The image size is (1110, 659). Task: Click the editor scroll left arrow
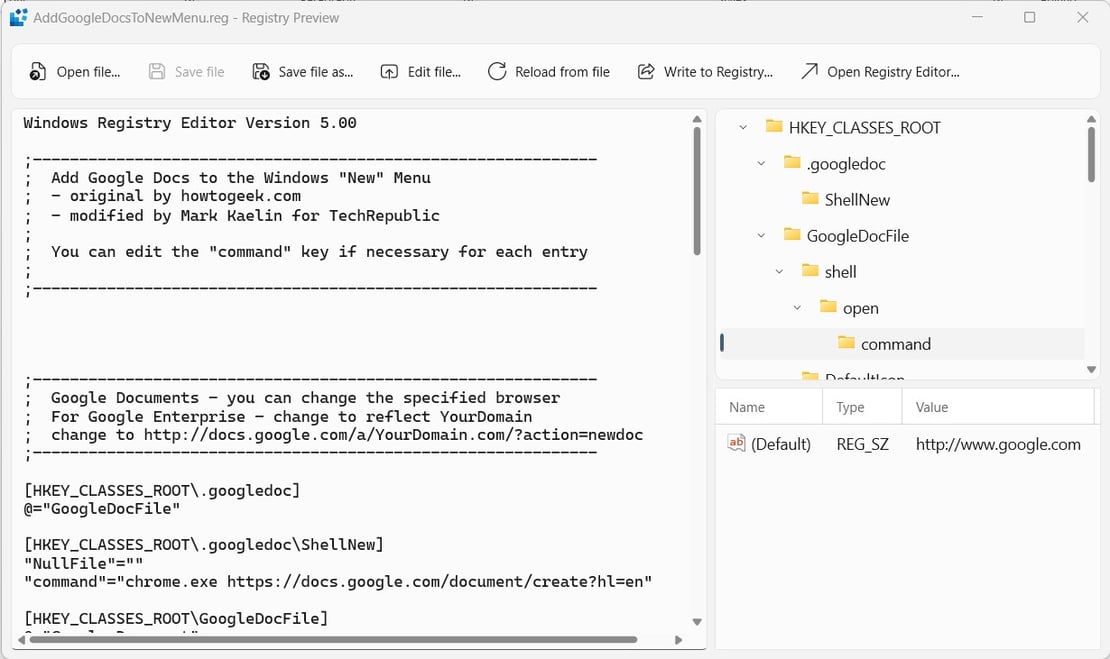point(21,640)
